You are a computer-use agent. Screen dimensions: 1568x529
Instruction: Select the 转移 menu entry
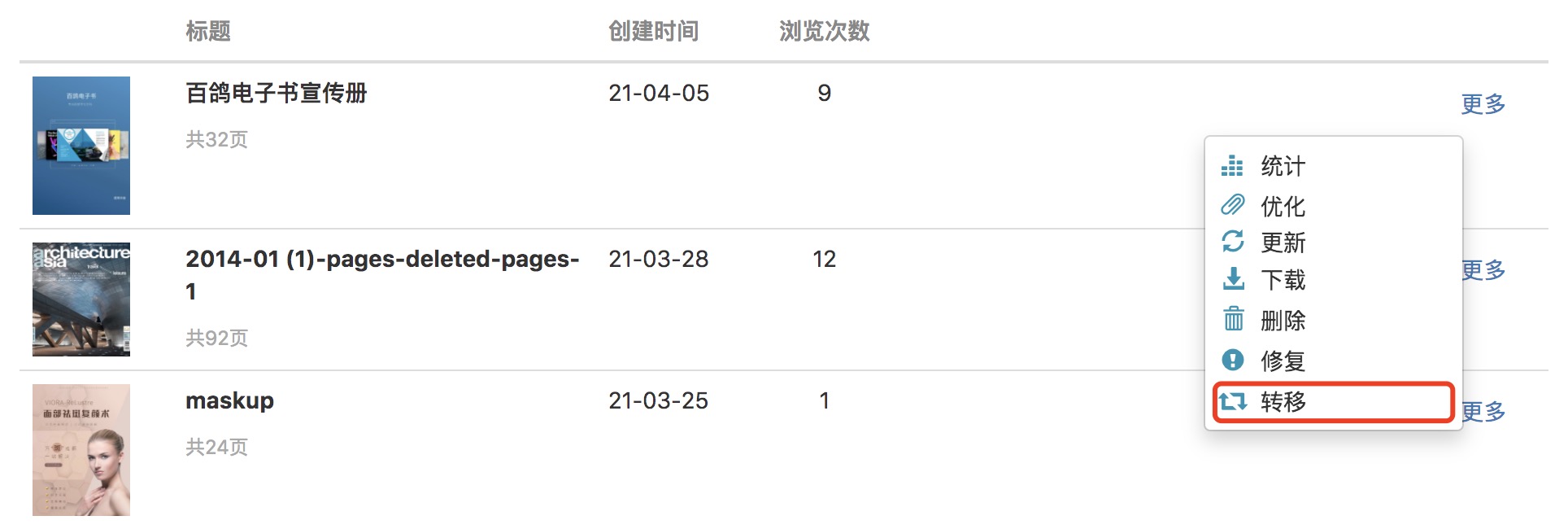(x=1283, y=402)
